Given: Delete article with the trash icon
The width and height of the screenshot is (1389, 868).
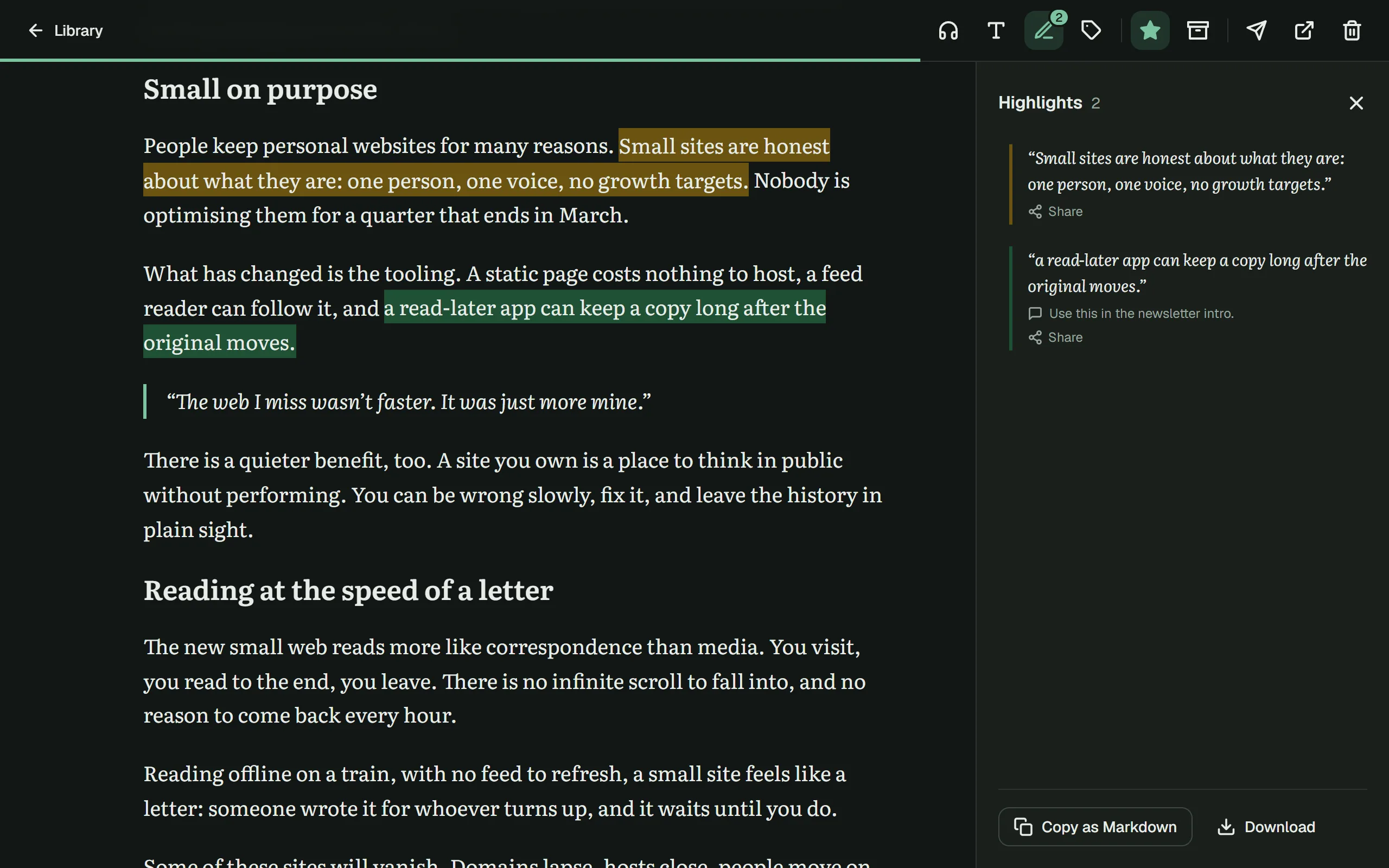Looking at the screenshot, I should [x=1352, y=30].
